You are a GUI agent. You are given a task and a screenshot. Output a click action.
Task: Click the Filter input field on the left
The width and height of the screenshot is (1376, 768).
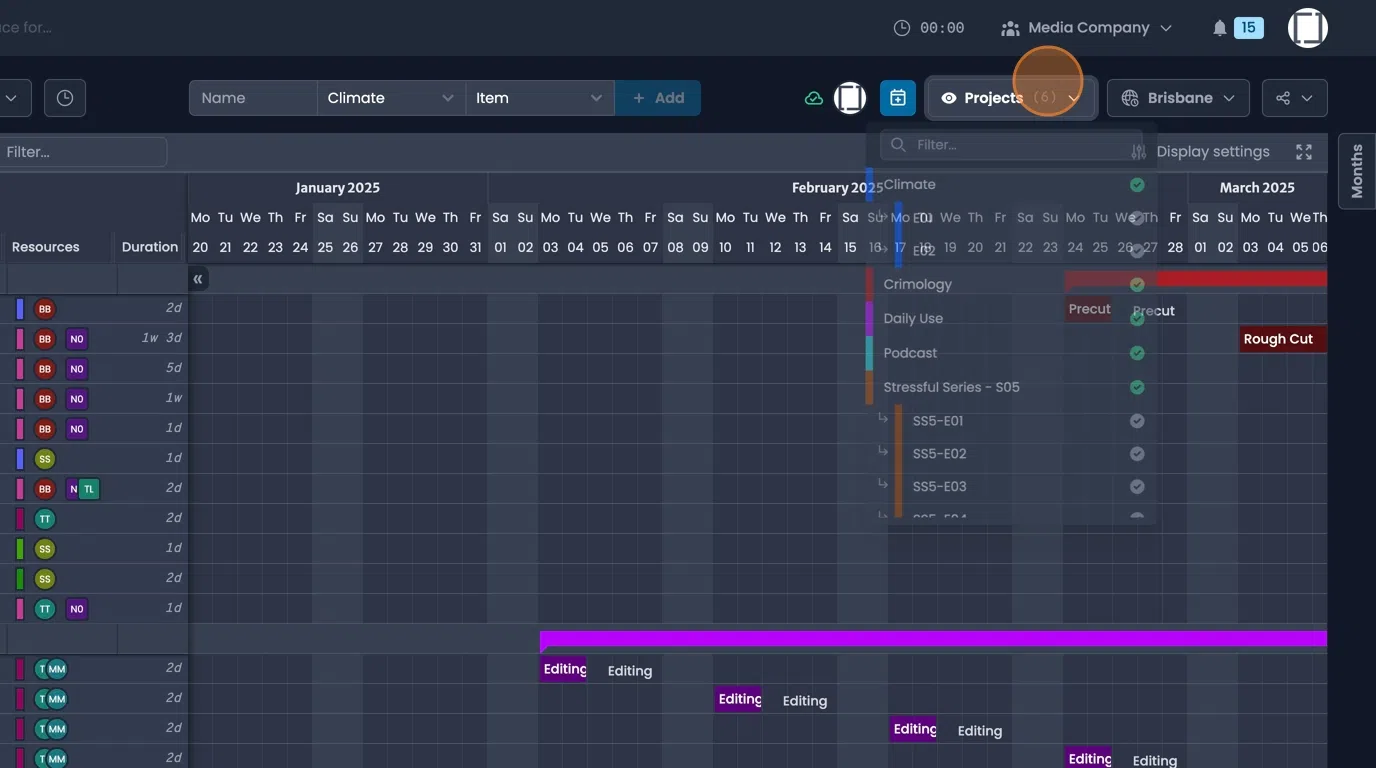pos(83,152)
